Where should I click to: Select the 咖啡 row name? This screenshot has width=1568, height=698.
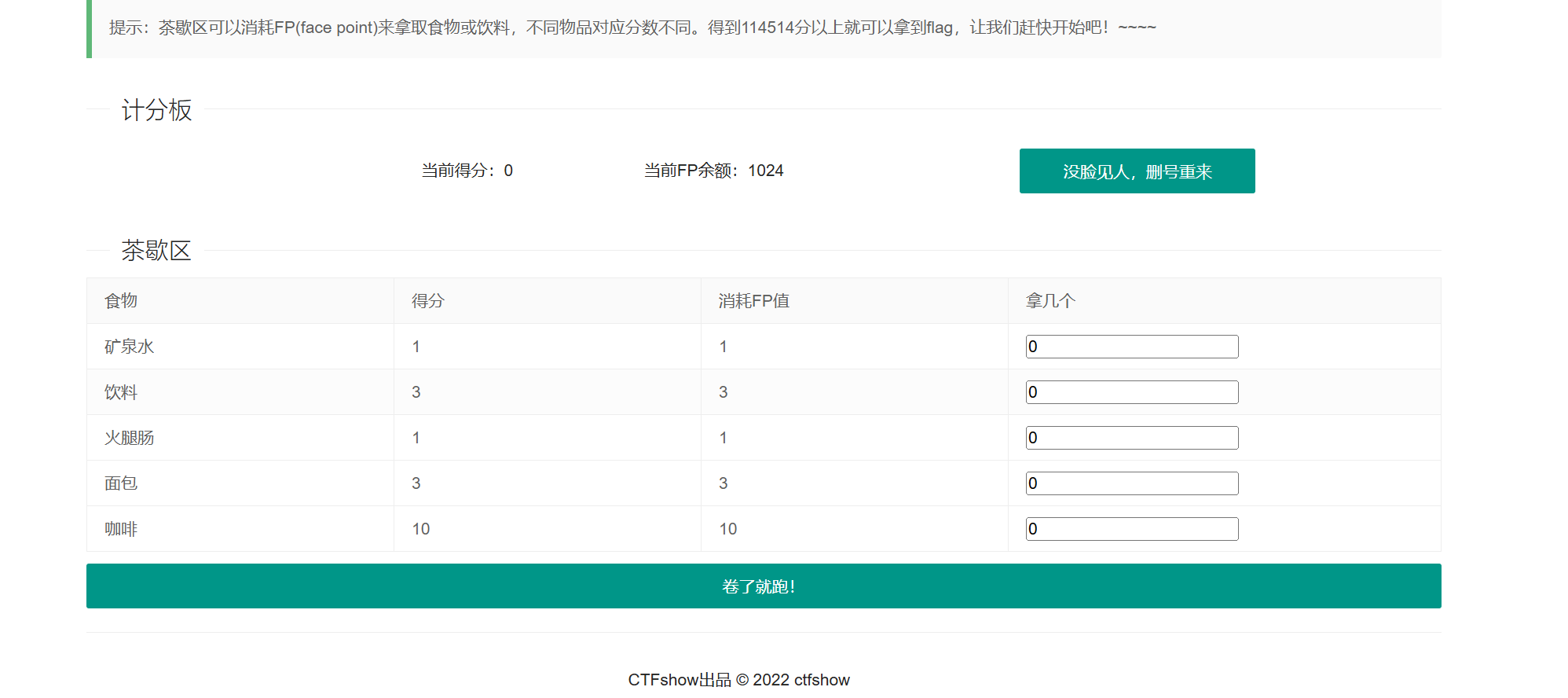click(x=121, y=529)
